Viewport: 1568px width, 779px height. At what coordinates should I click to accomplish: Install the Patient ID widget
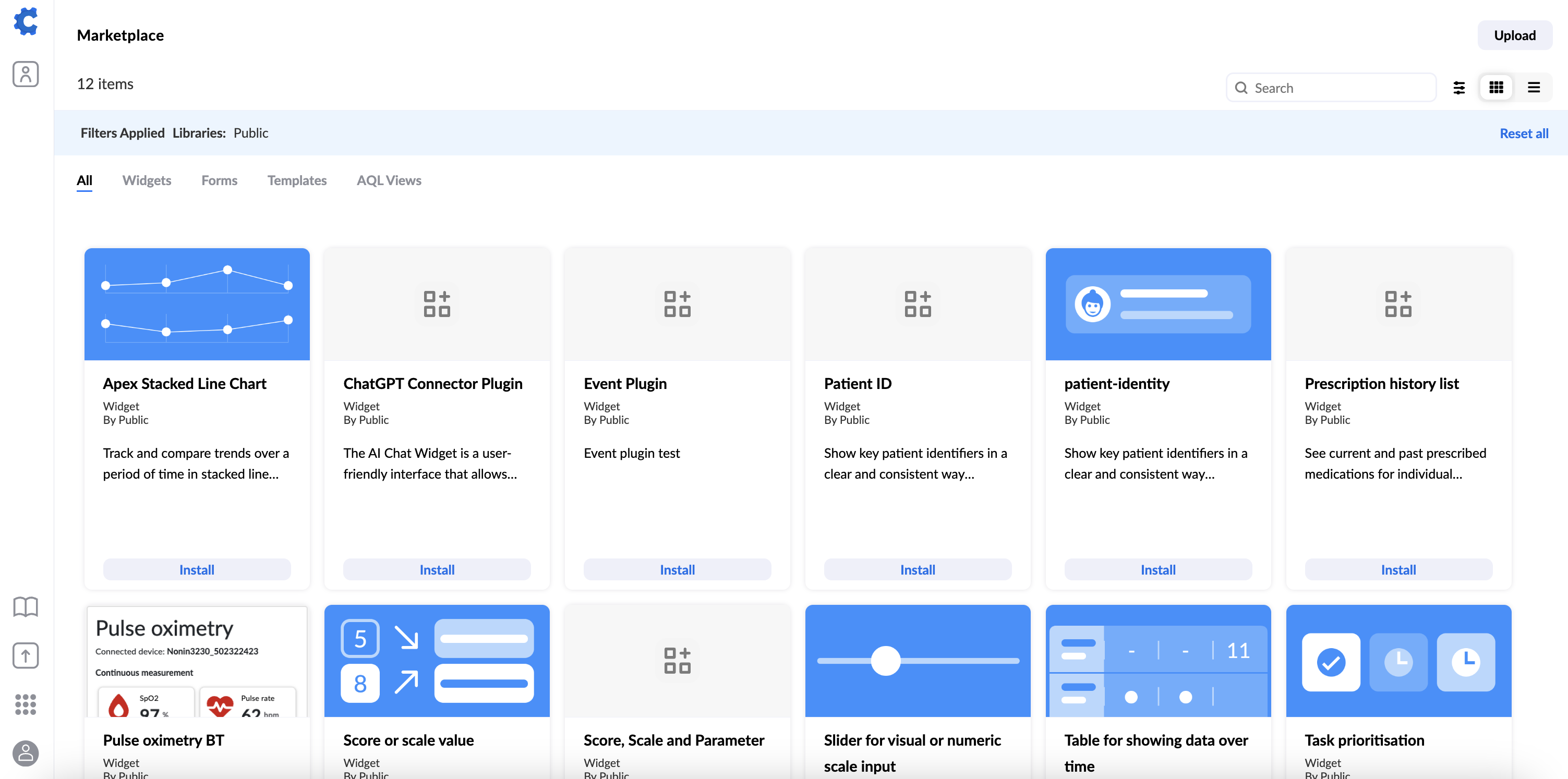point(918,569)
